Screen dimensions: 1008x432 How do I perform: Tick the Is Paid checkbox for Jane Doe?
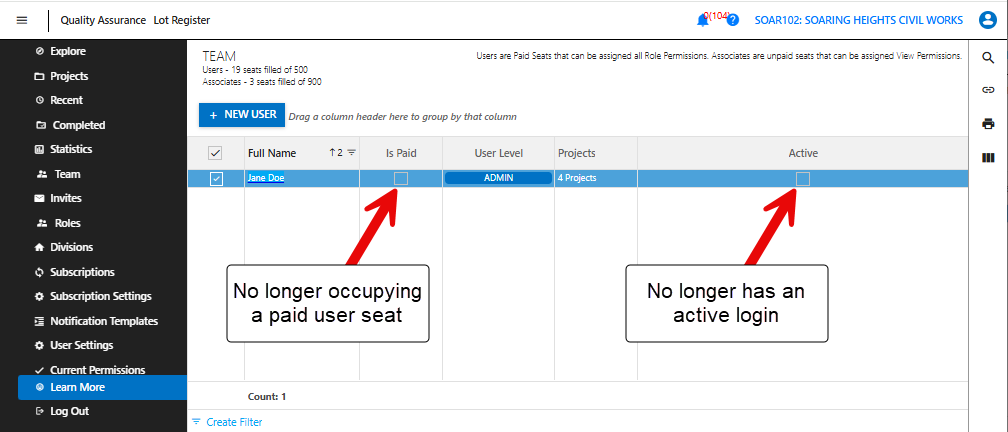400,179
